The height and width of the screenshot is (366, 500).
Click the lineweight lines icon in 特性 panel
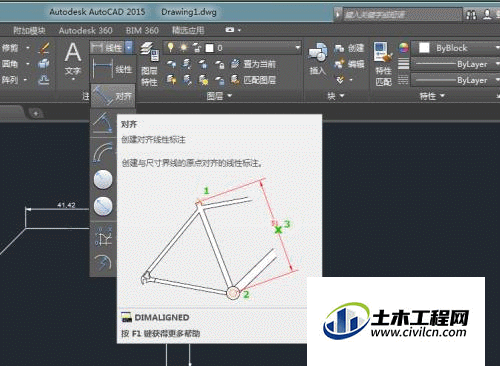pos(403,64)
